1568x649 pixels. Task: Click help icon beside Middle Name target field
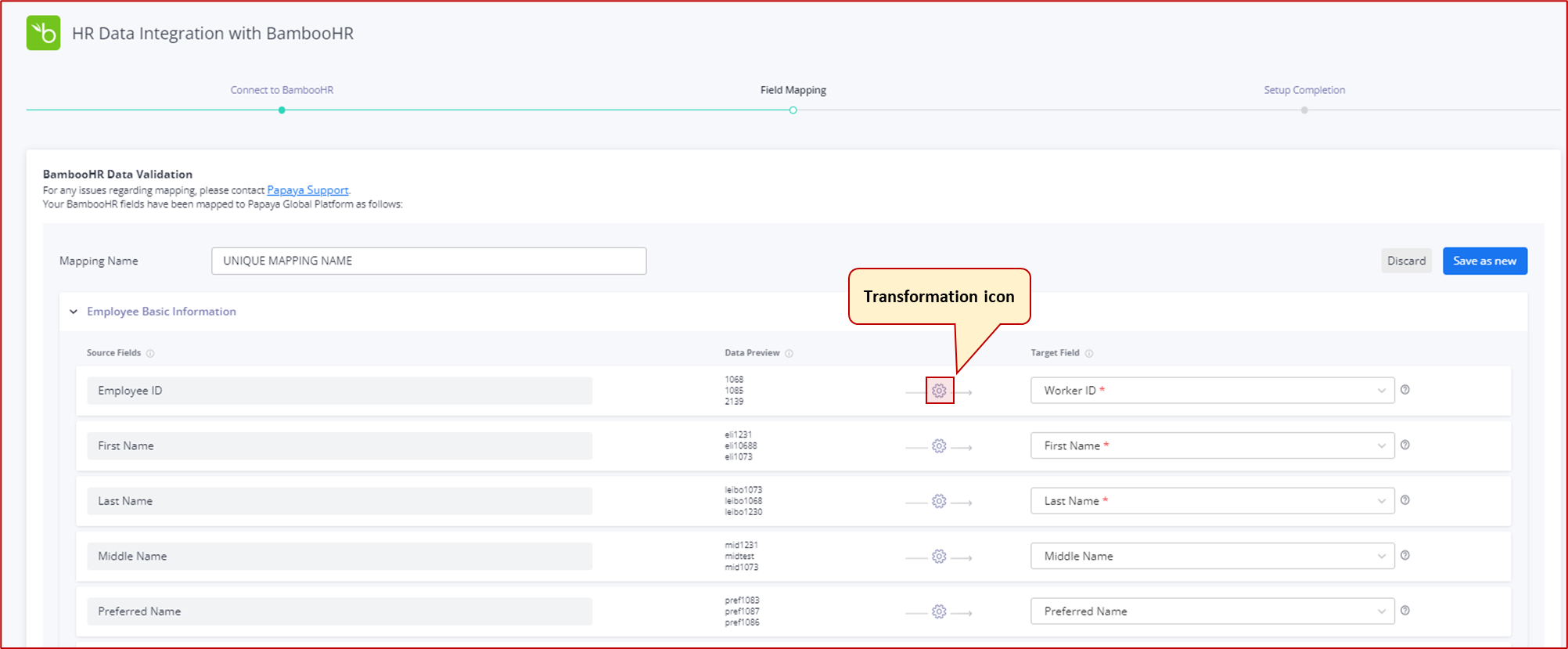tap(1405, 555)
